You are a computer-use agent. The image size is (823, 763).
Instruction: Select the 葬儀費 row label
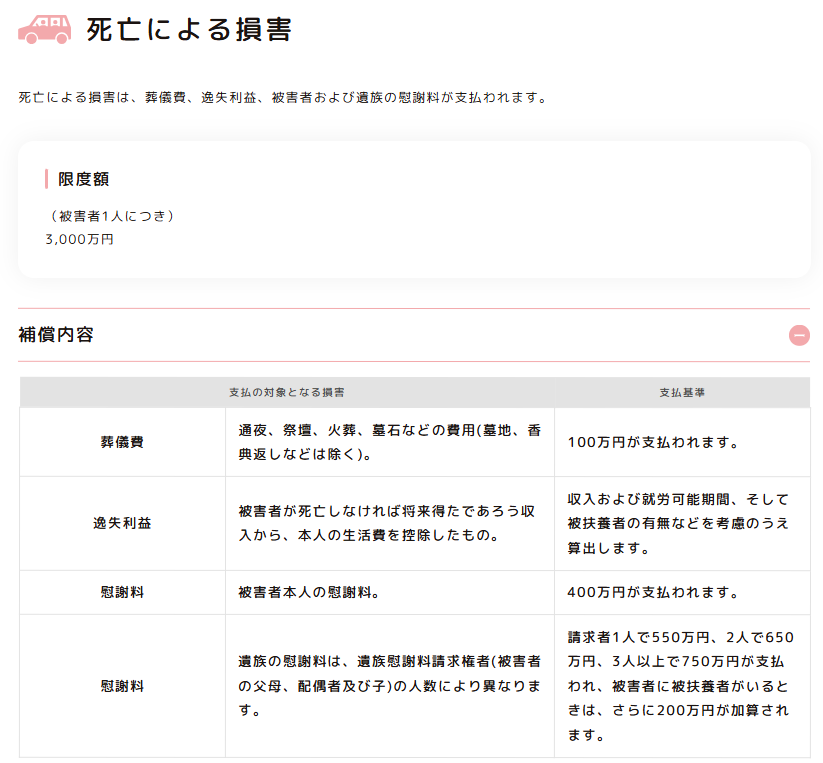[122, 442]
